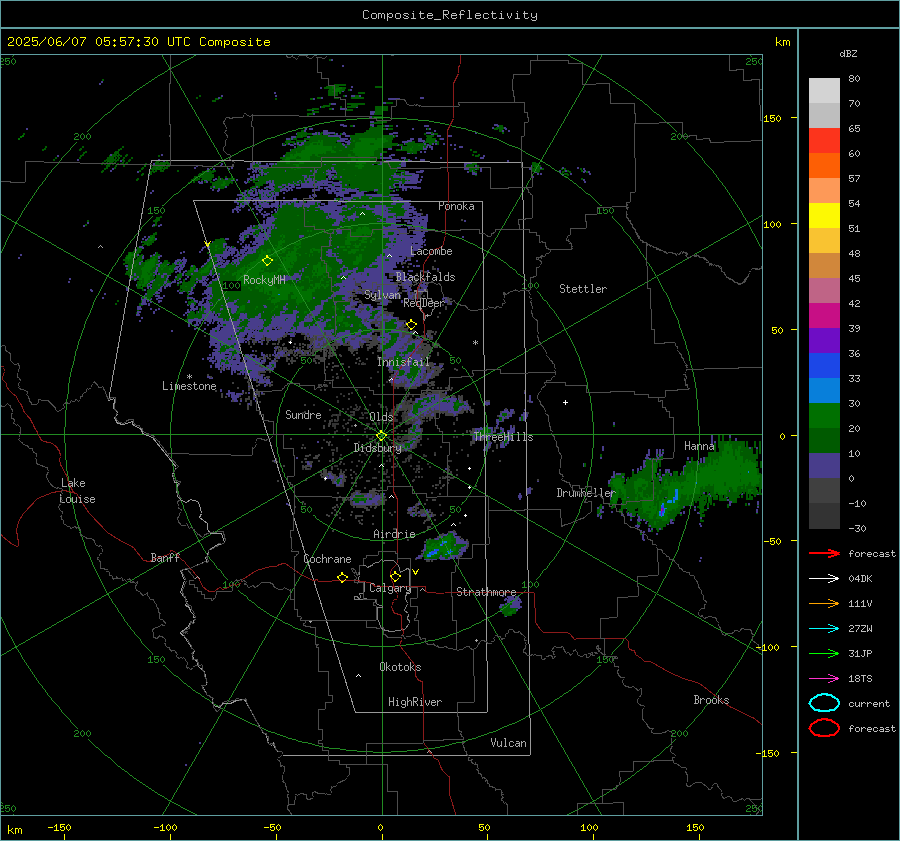This screenshot has width=900, height=841.
Task: Click the Cochrane city label
Action: click(327, 559)
